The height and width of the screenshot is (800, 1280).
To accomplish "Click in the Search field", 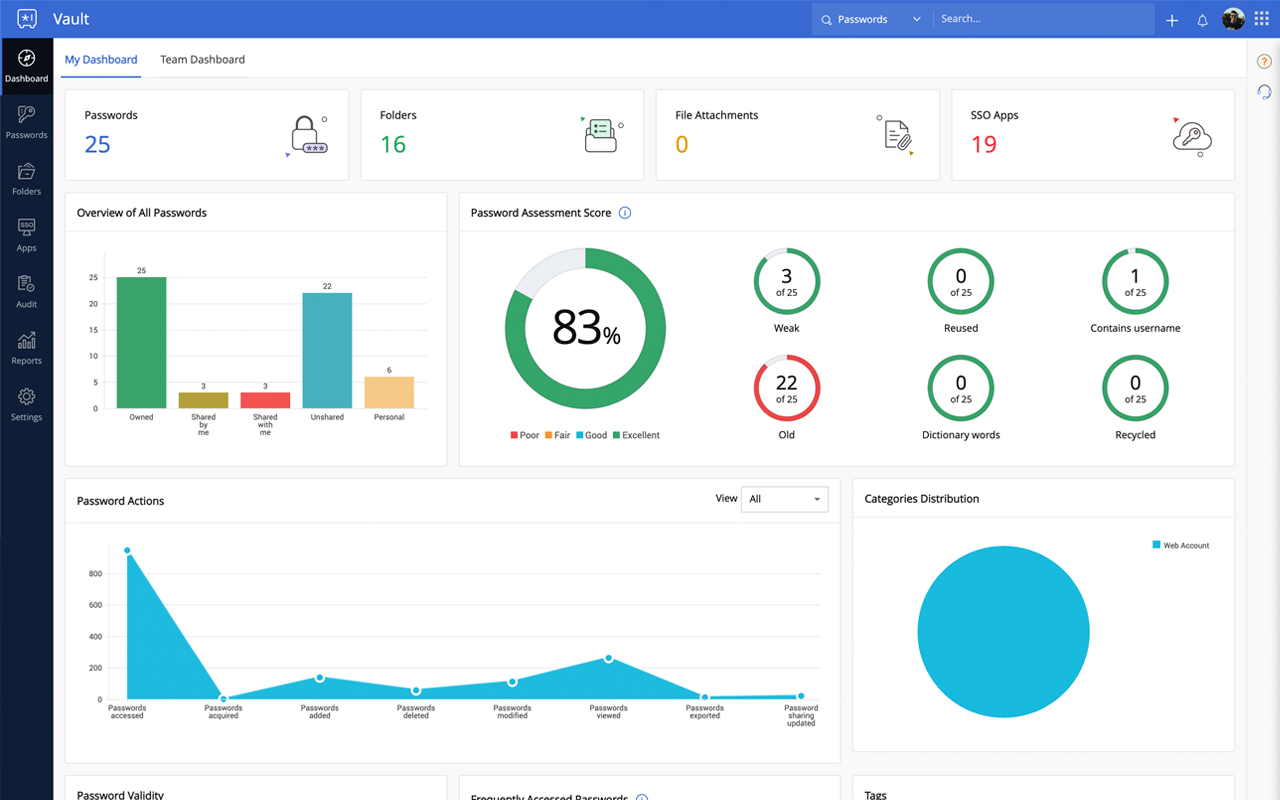I will coord(1044,19).
